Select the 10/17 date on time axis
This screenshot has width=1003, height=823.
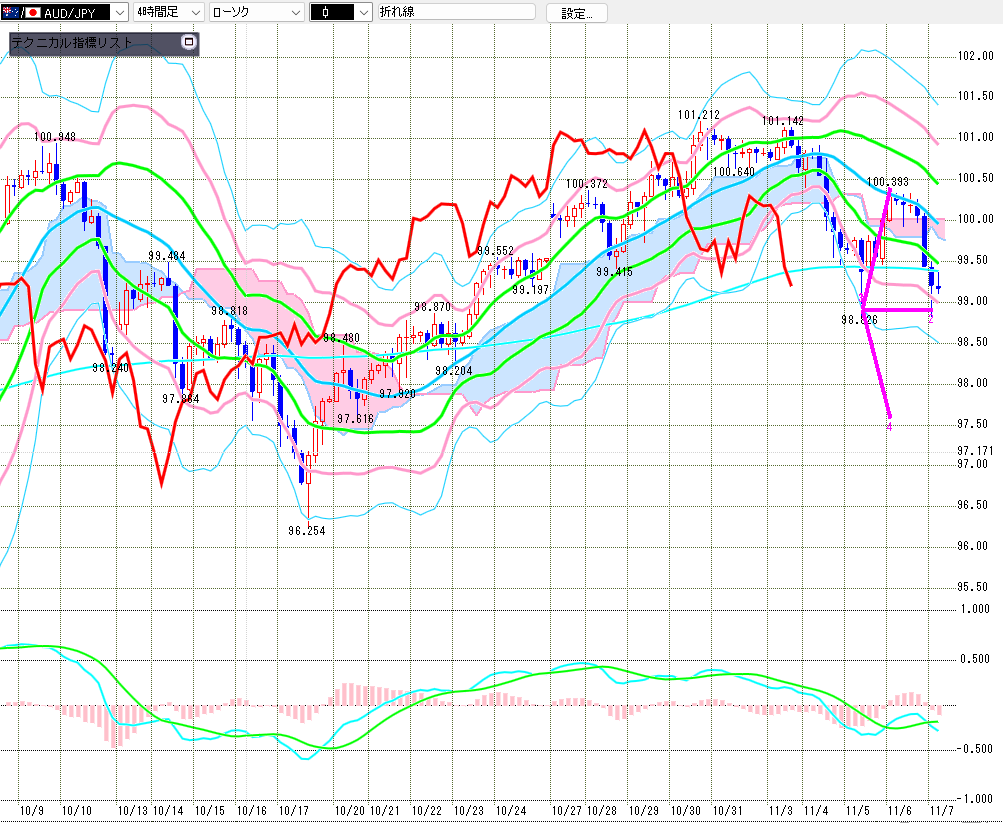[293, 810]
